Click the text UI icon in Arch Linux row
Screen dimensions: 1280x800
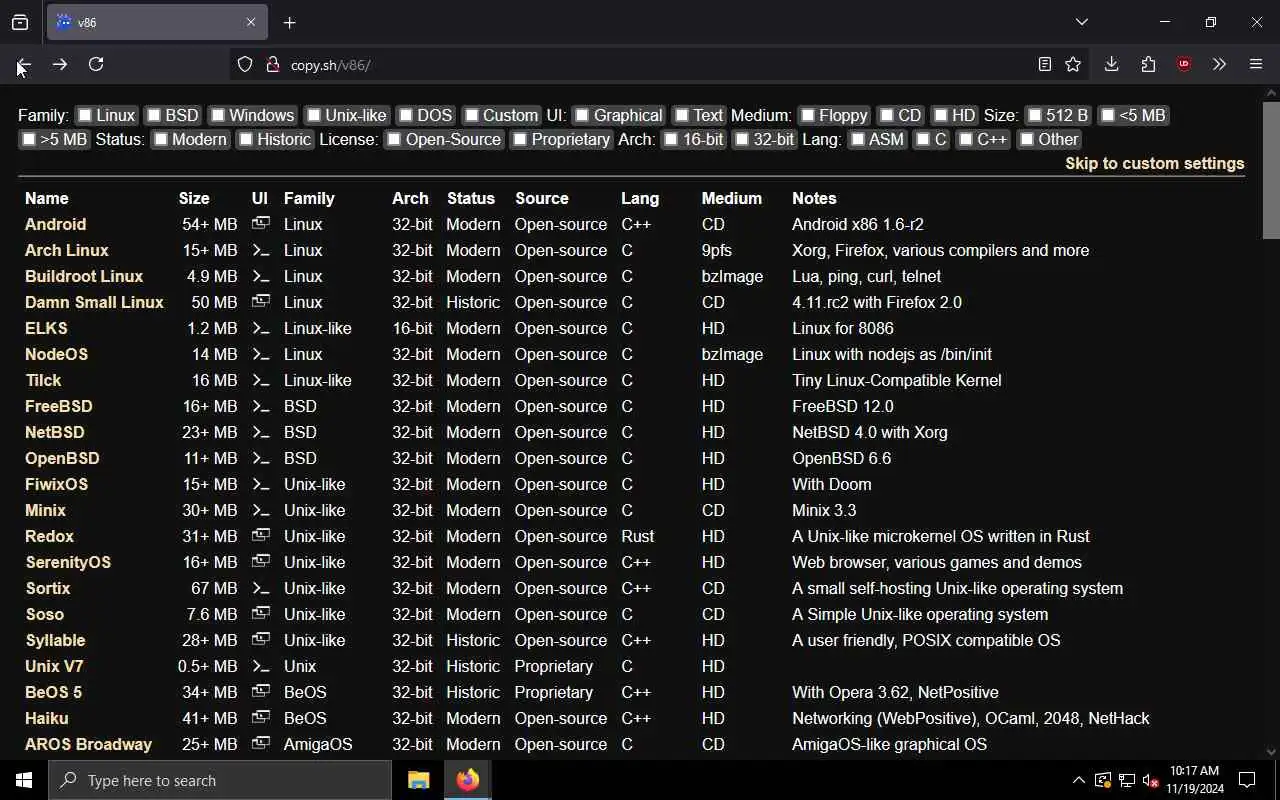coord(260,250)
